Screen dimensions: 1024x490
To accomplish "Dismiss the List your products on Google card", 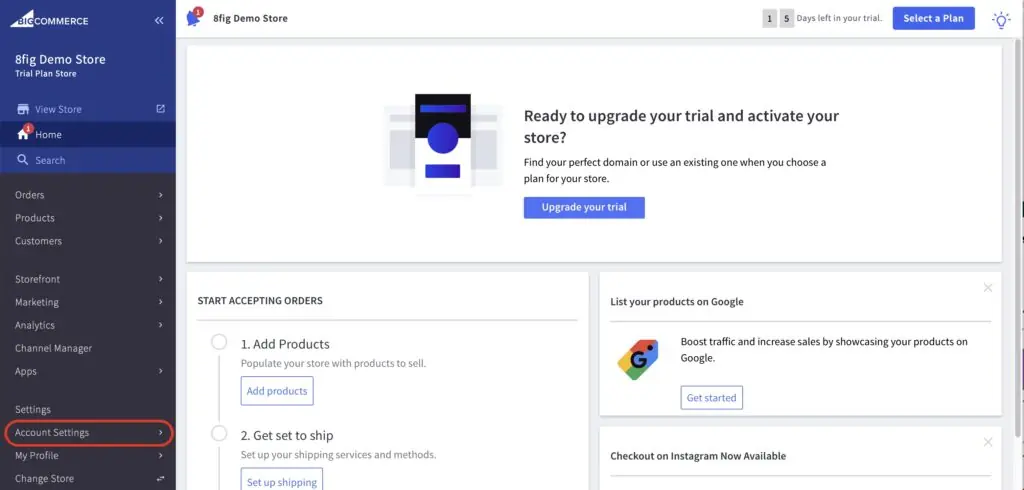I will click(987, 287).
